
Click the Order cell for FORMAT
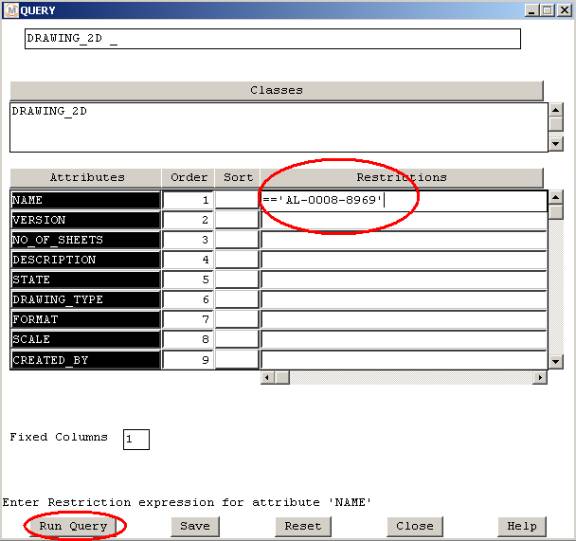188,319
